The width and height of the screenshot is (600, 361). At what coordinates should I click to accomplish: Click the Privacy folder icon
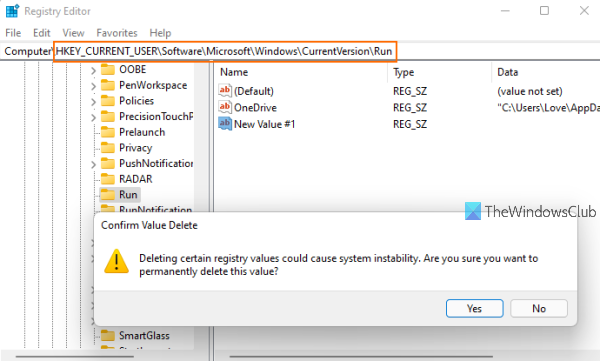108,148
